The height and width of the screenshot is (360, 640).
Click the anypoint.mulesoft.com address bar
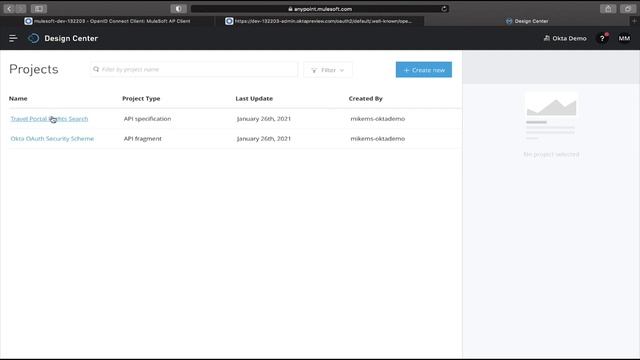[320, 9]
